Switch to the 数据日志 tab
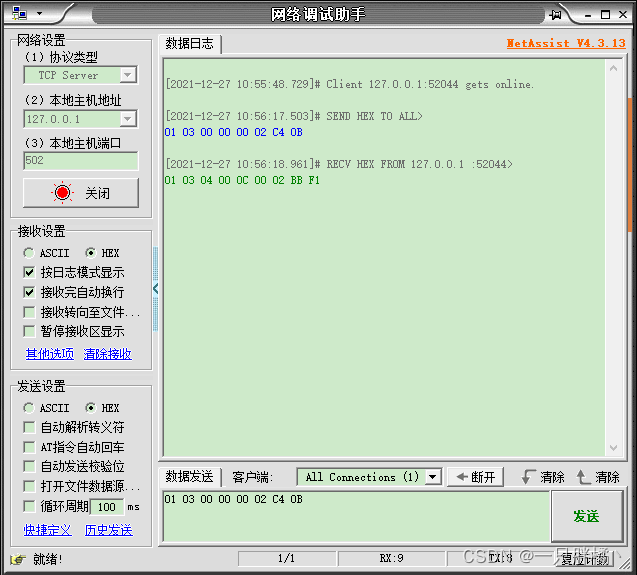Image resolution: width=637 pixels, height=575 pixels. coord(189,43)
